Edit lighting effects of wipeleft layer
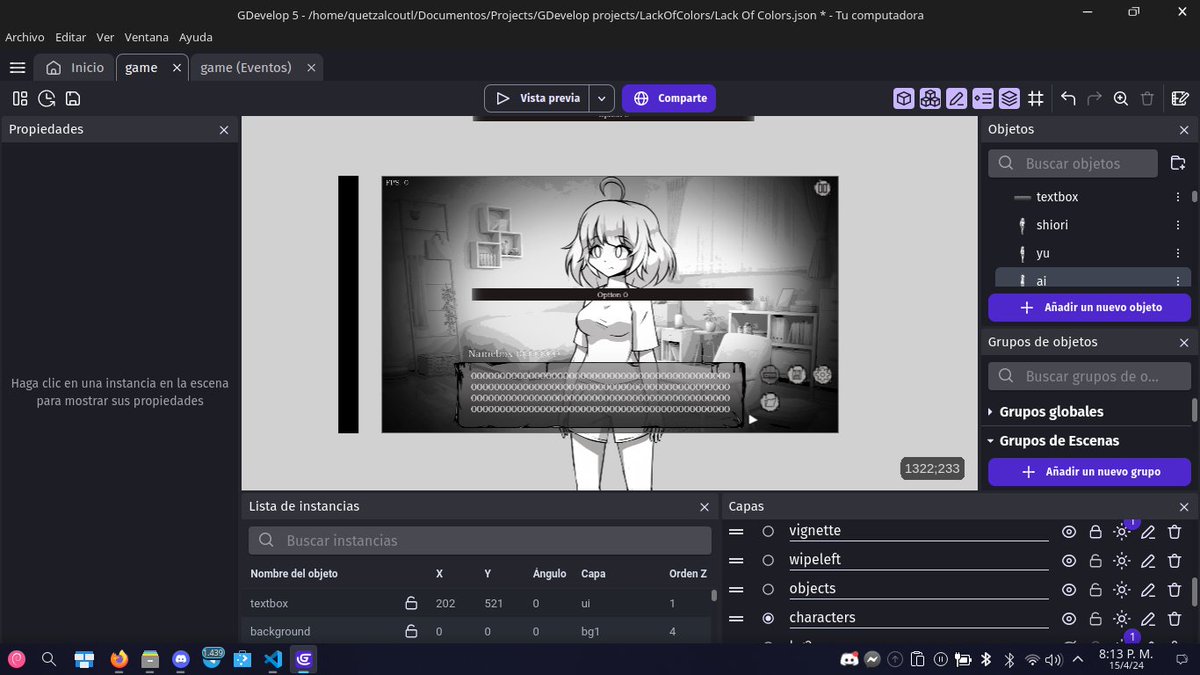The height and width of the screenshot is (675, 1200). click(1122, 560)
